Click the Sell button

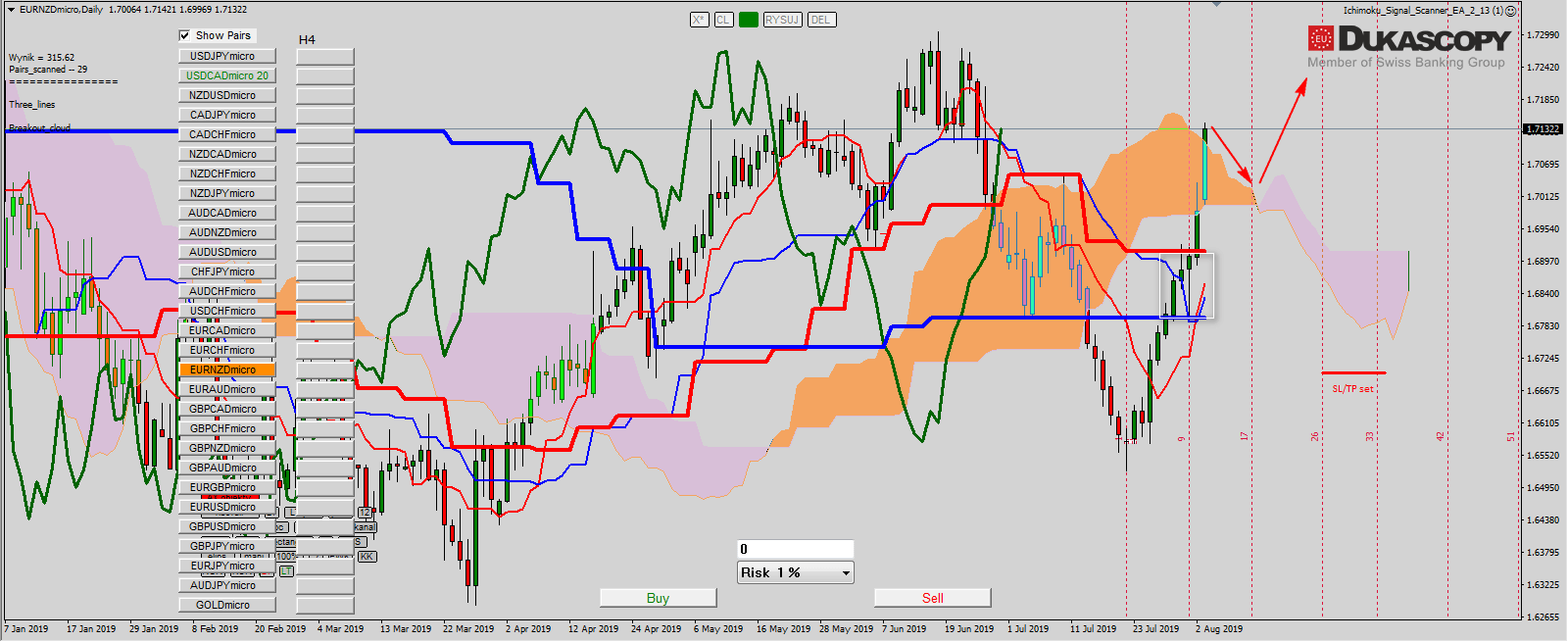932,598
